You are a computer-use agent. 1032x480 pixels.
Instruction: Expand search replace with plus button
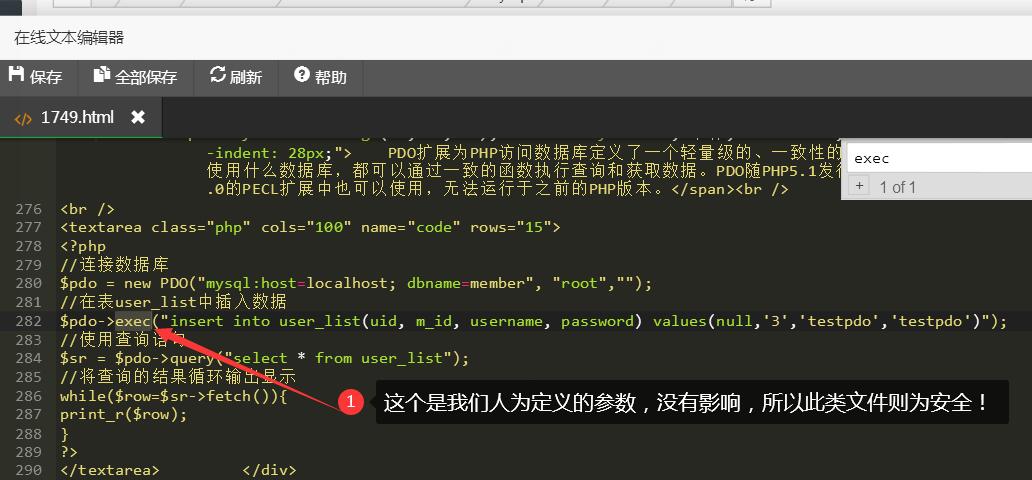(x=859, y=186)
